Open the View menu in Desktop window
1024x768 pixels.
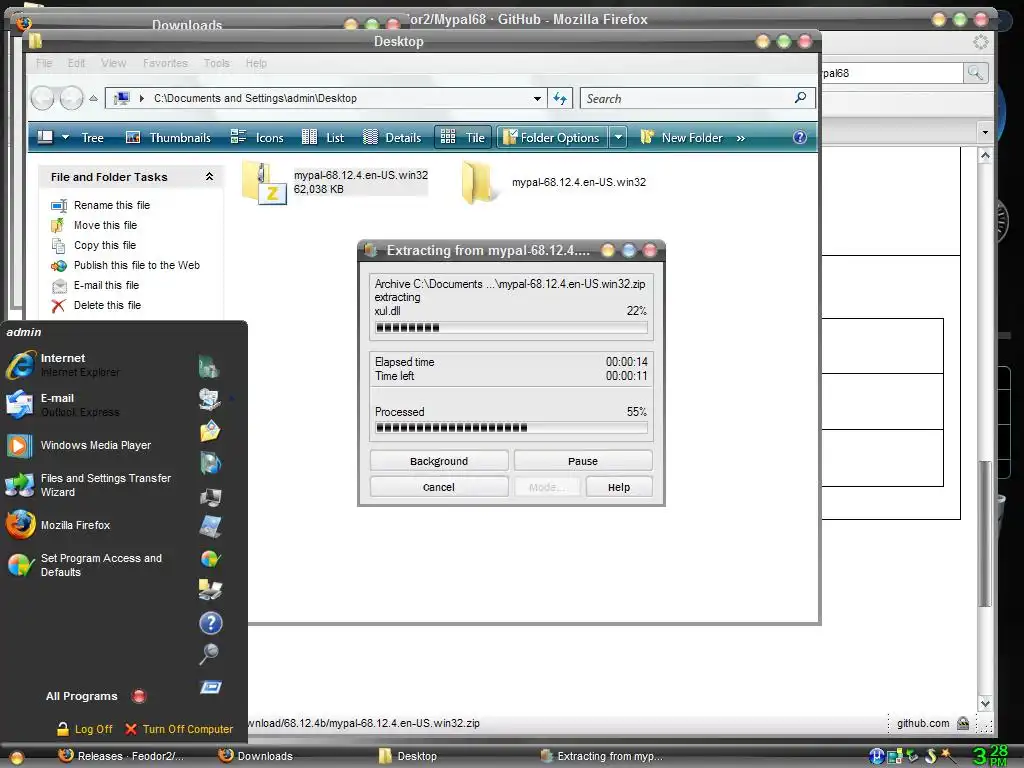114,63
